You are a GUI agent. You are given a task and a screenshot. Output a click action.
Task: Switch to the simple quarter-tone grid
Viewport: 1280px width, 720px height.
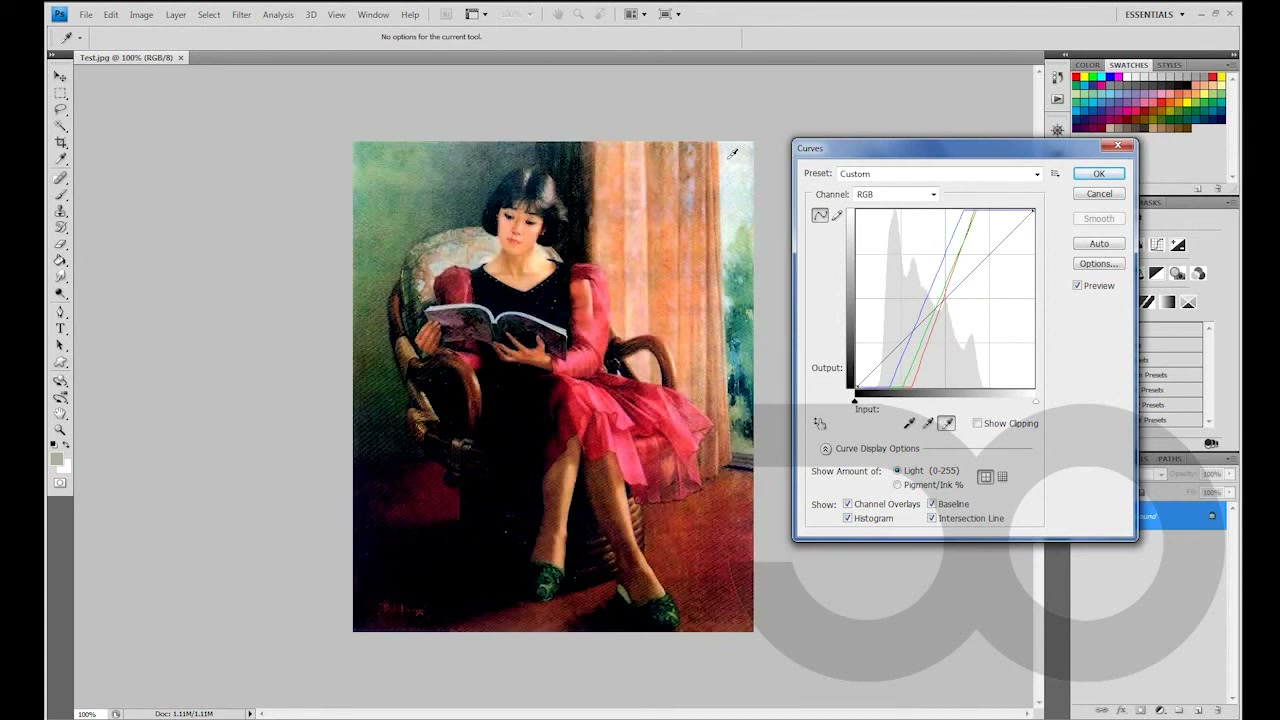985,477
